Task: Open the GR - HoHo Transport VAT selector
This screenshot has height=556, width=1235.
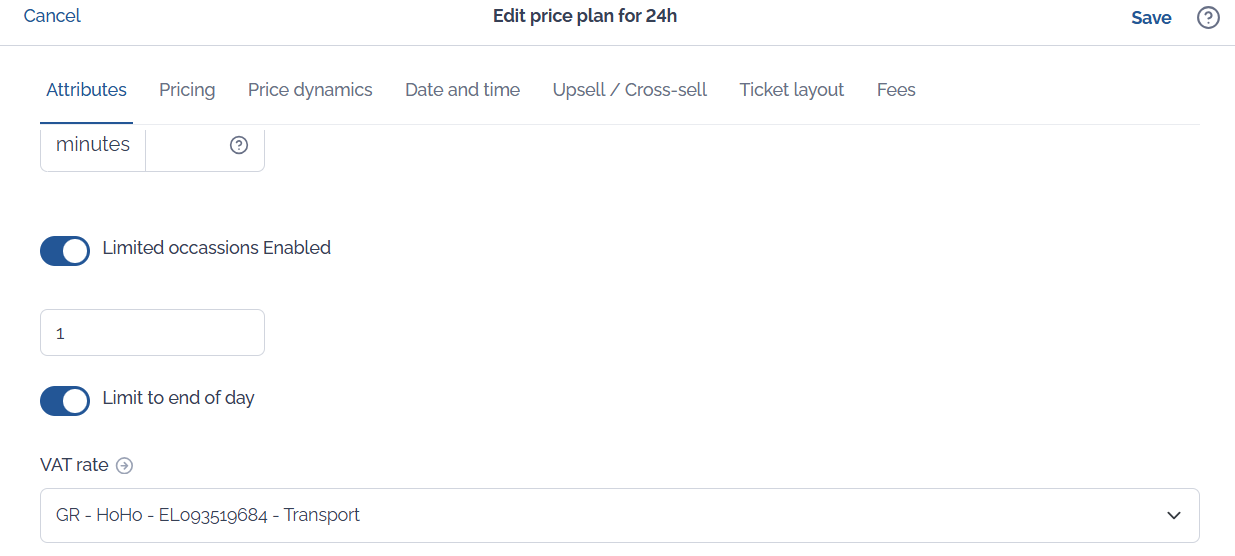Action: [x=620, y=515]
